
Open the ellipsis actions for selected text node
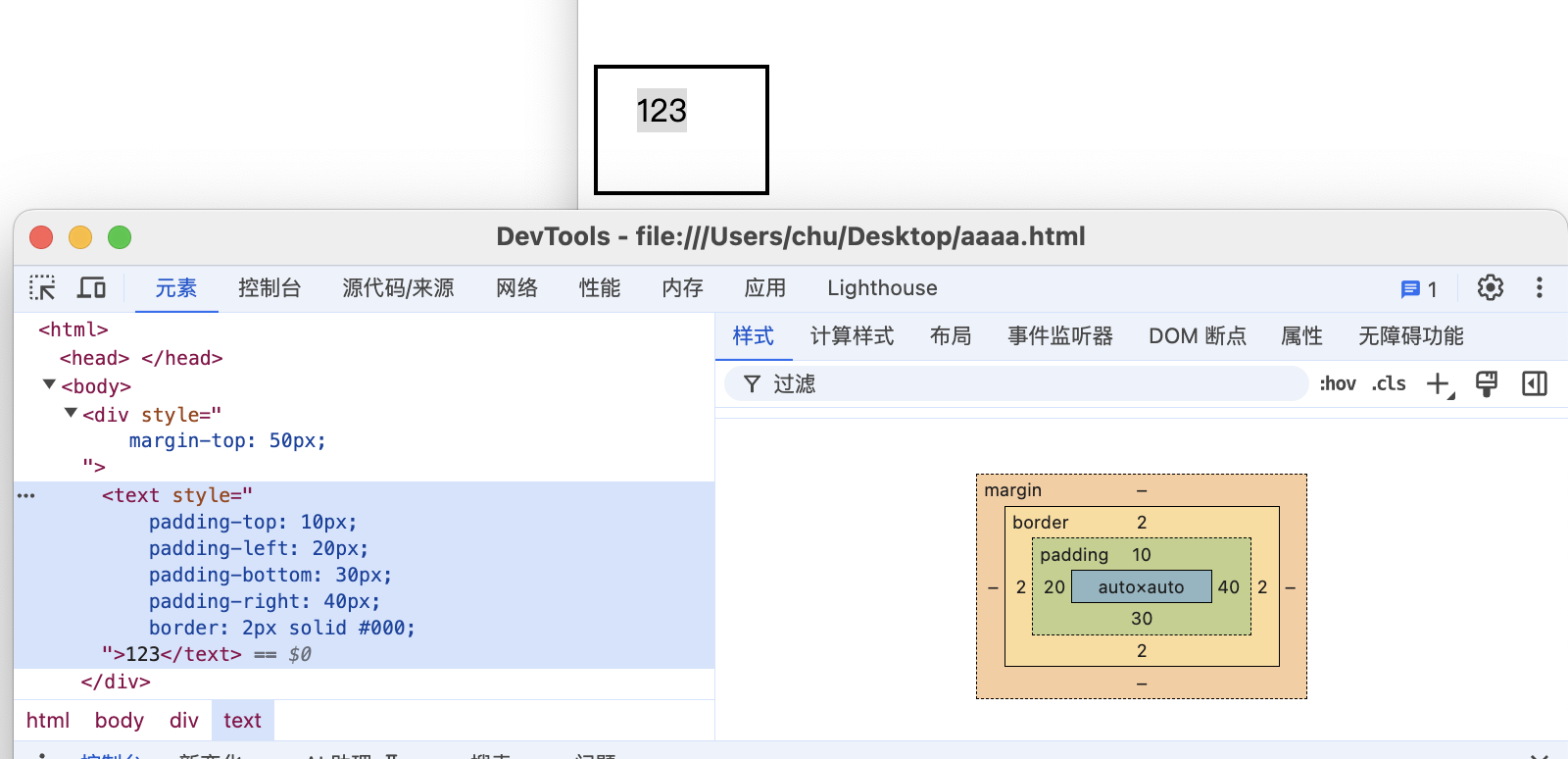[x=26, y=495]
